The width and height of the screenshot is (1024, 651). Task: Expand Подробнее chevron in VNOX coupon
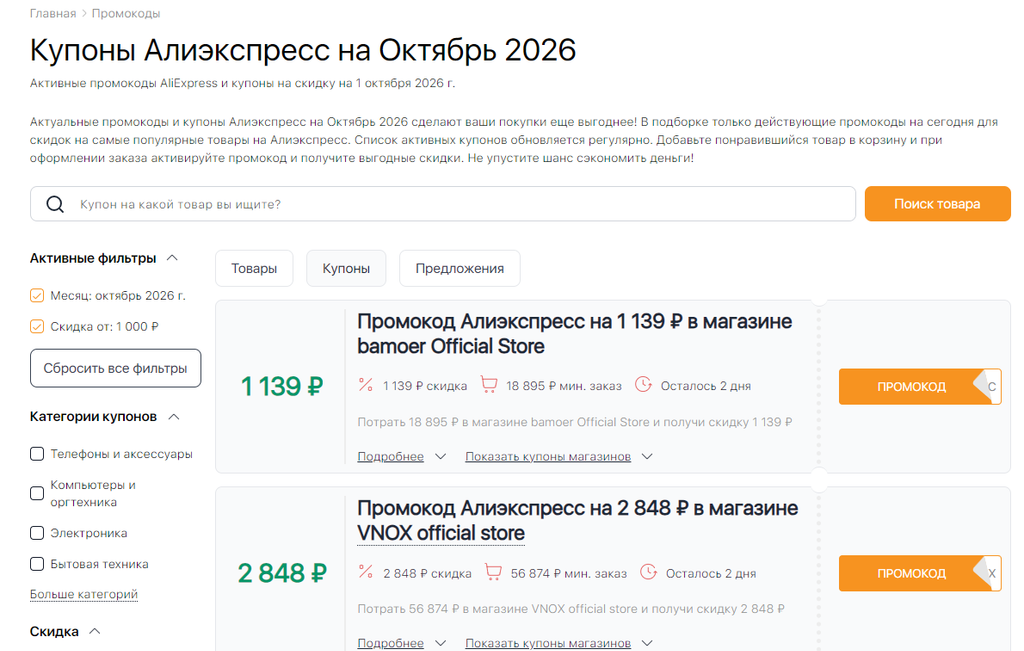(441, 643)
